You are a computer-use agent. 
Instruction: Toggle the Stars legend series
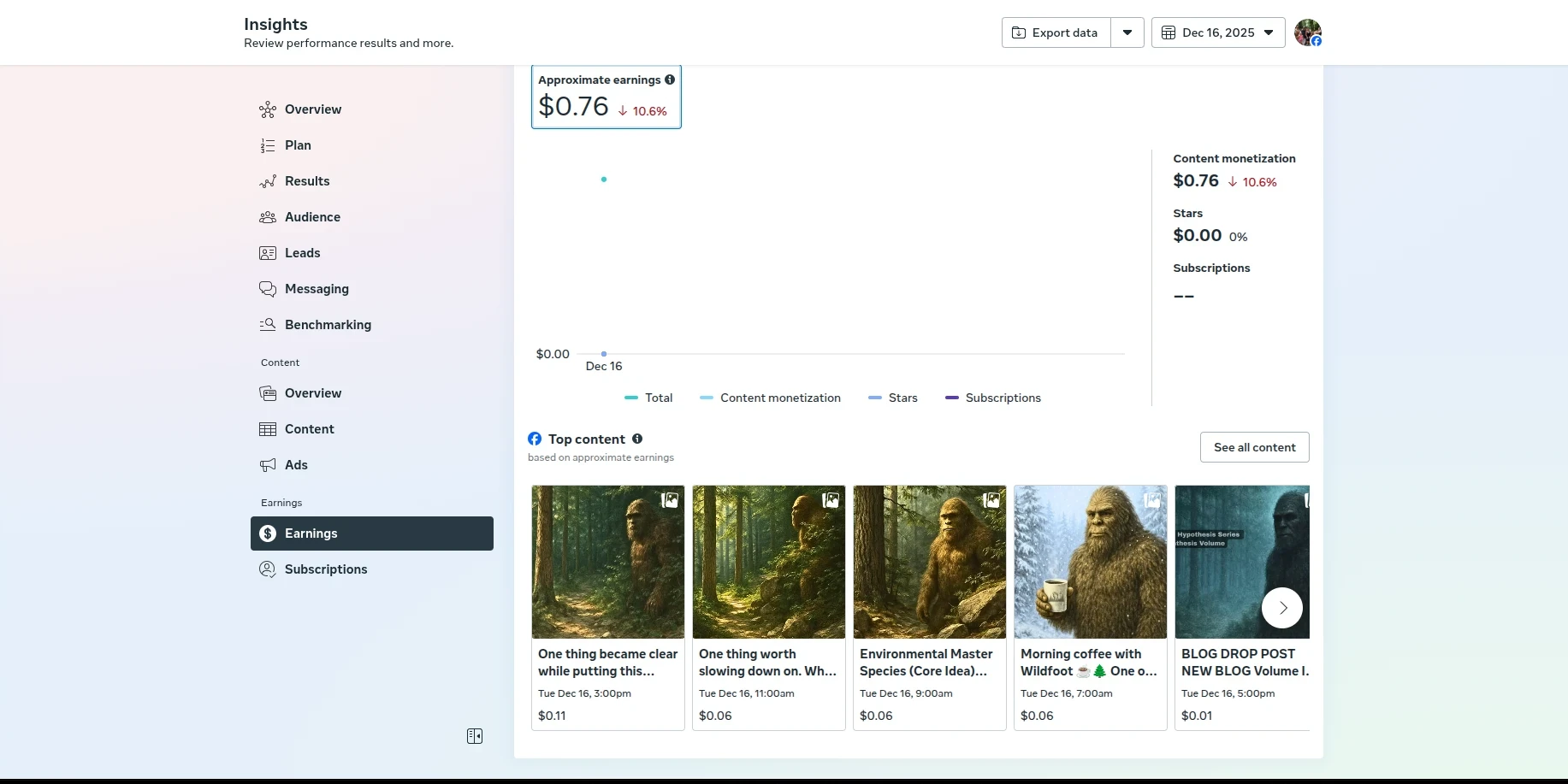(x=893, y=398)
